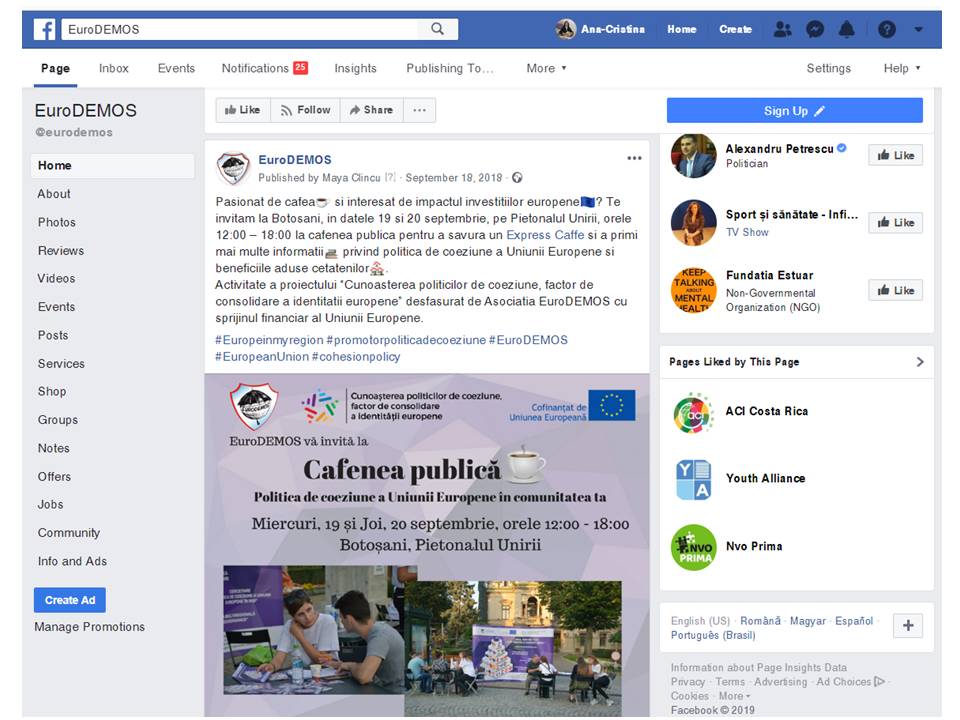Click the search magnifier icon
The width and height of the screenshot is (960, 720).
(x=437, y=29)
